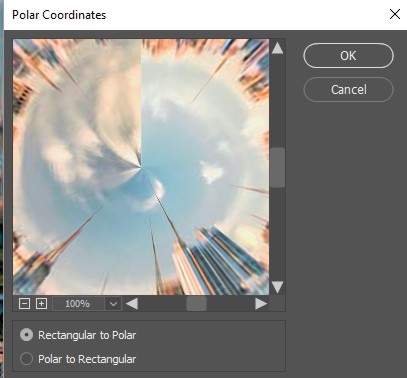Click the preview scroll up arrow
The width and height of the screenshot is (407, 378).
pos(277,48)
